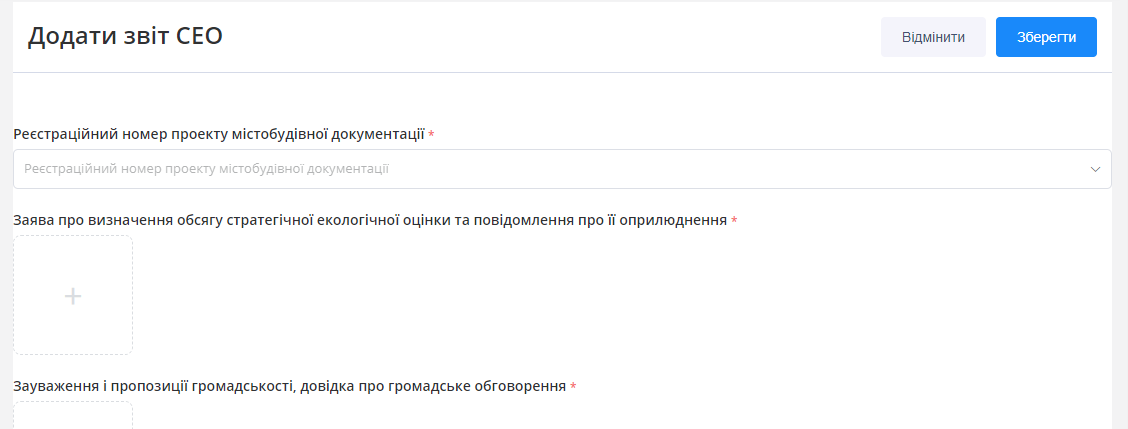
Task: Click placeholder text 'Реєстраційний номер проекту' in field
Action: [x=206, y=169]
